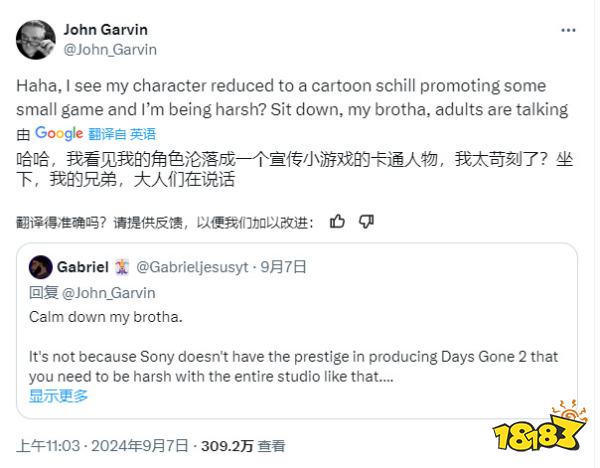Click the thumbs up translation feedback icon
This screenshot has height=468, width=600.
pyautogui.click(x=337, y=221)
